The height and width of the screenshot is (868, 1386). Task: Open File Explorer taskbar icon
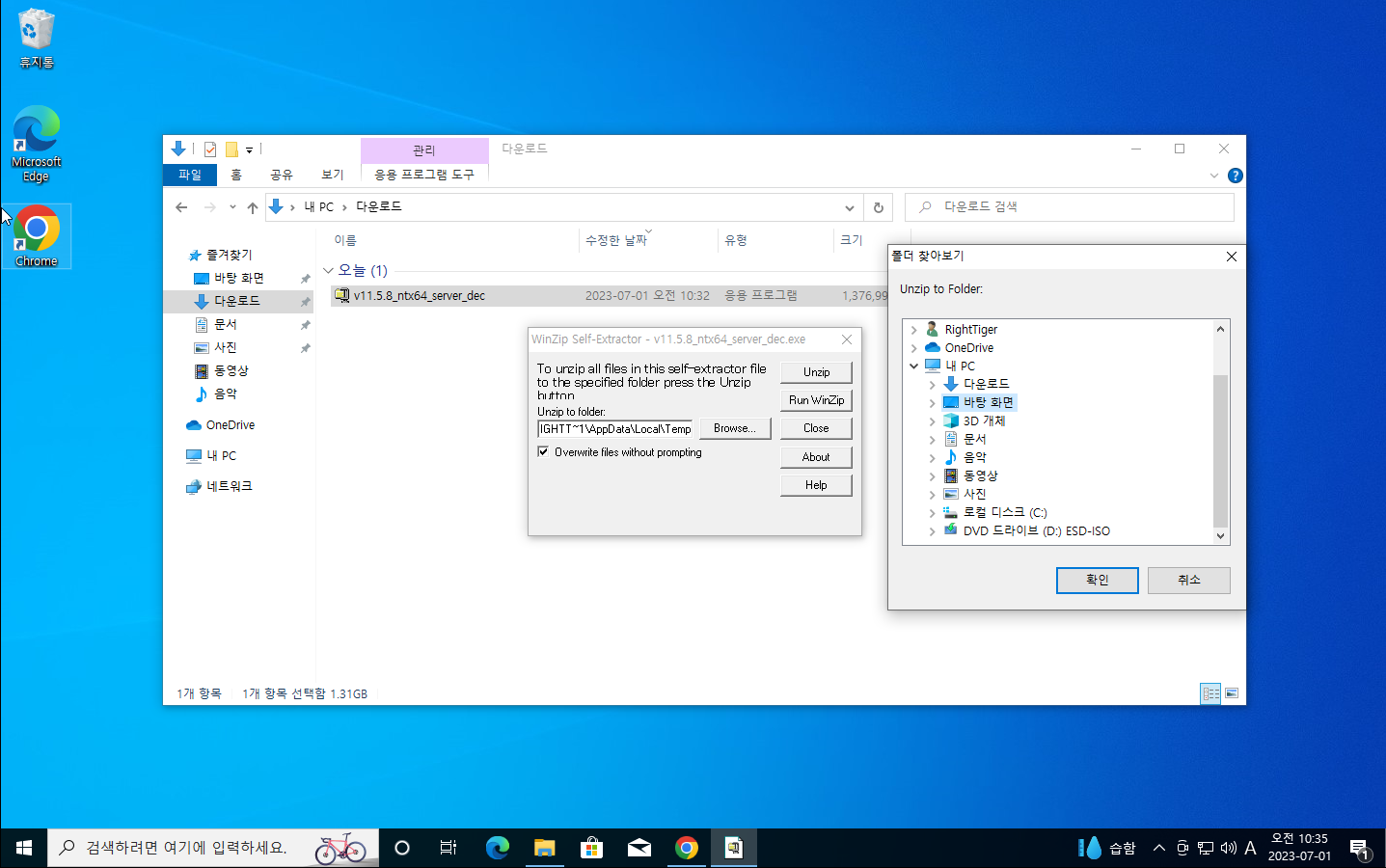point(544,848)
